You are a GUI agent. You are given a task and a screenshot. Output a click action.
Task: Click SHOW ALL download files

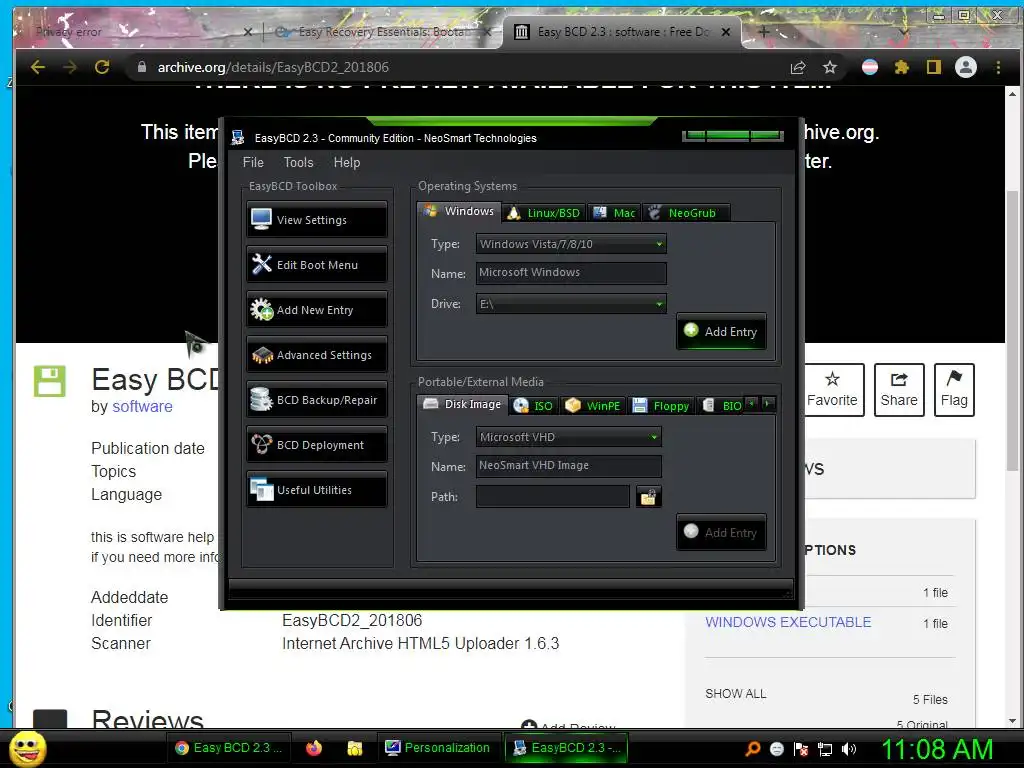point(735,694)
